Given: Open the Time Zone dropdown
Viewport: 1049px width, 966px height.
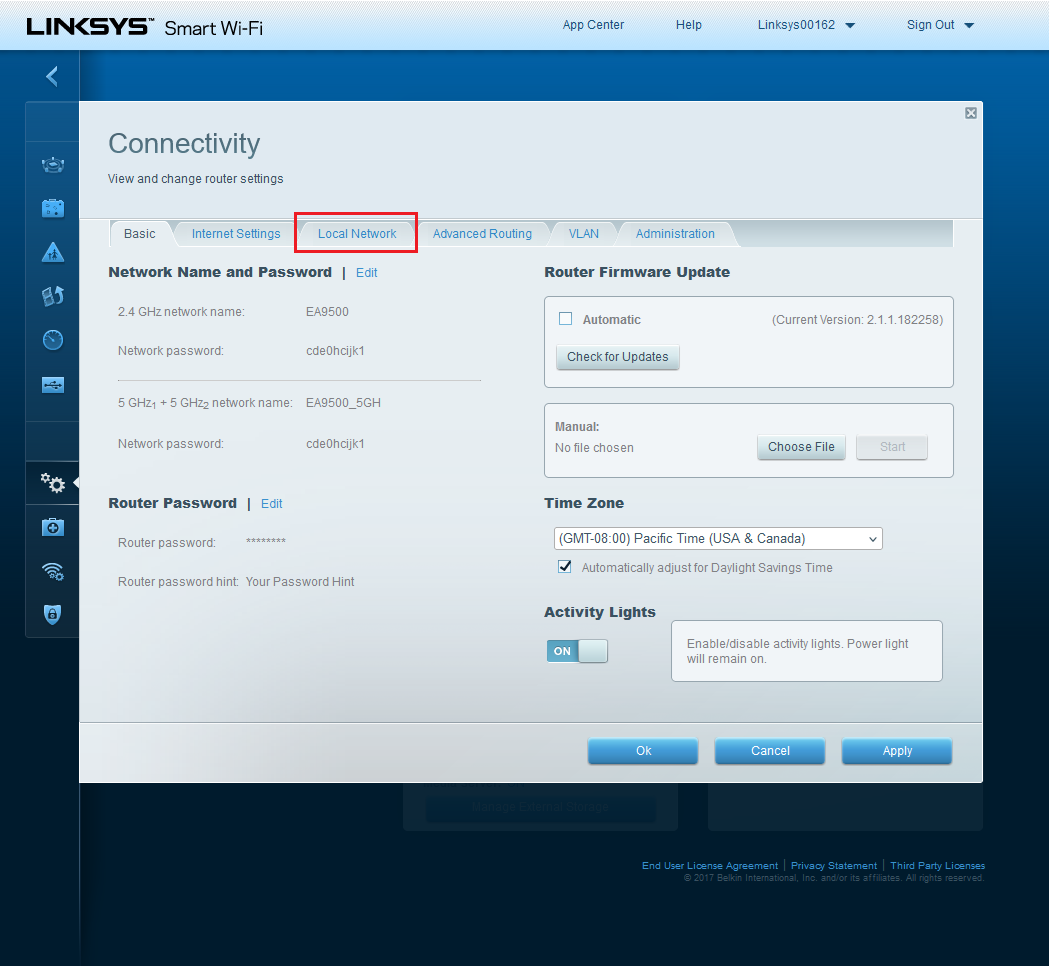Looking at the screenshot, I should [718, 539].
